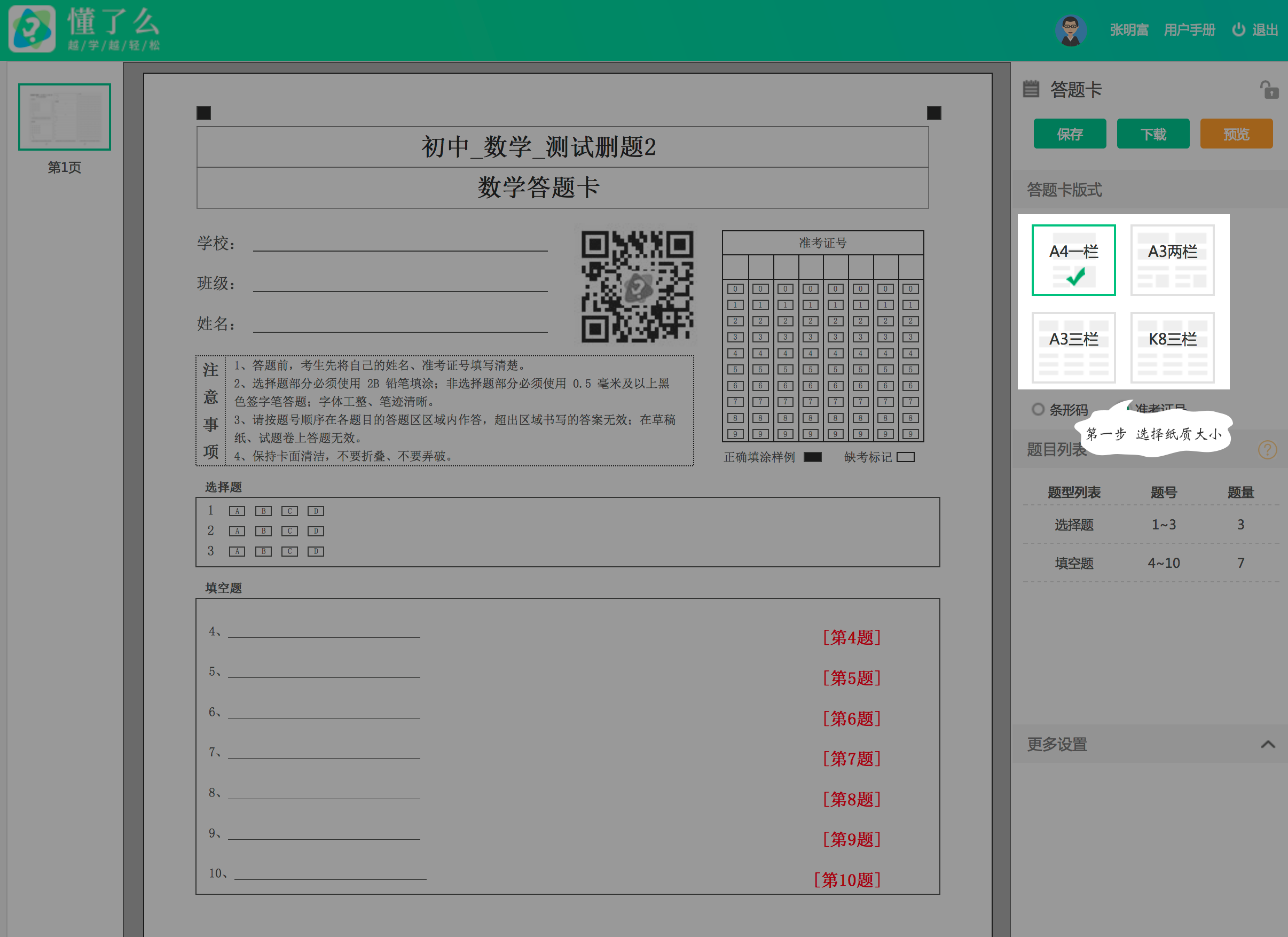Screen dimensions: 1288x937
Task: Click the 选择题 section heading on sheet
Action: 223,487
